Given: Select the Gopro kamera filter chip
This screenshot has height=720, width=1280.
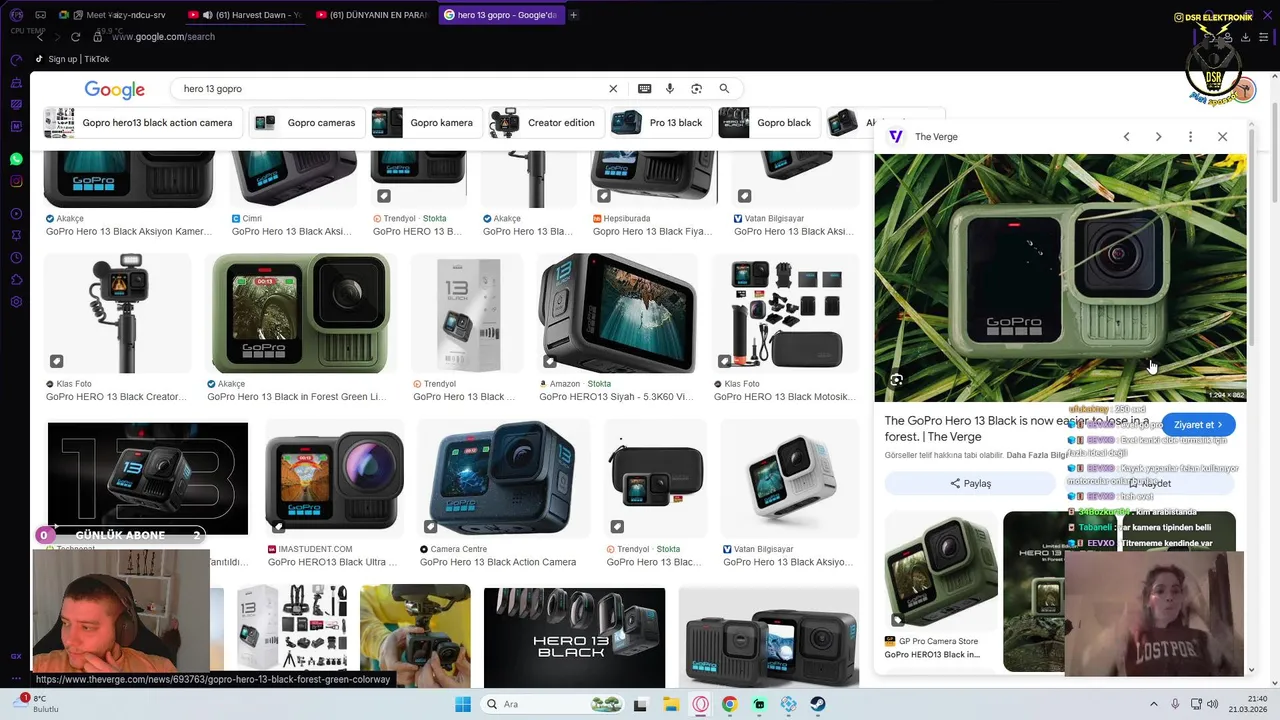Looking at the screenshot, I should click(x=426, y=123).
